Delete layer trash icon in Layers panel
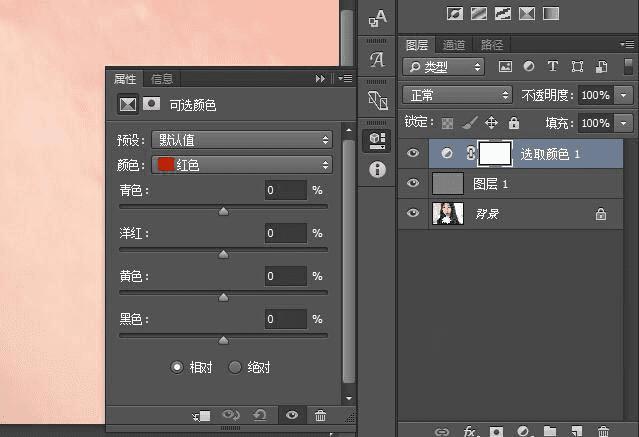 (x=603, y=431)
